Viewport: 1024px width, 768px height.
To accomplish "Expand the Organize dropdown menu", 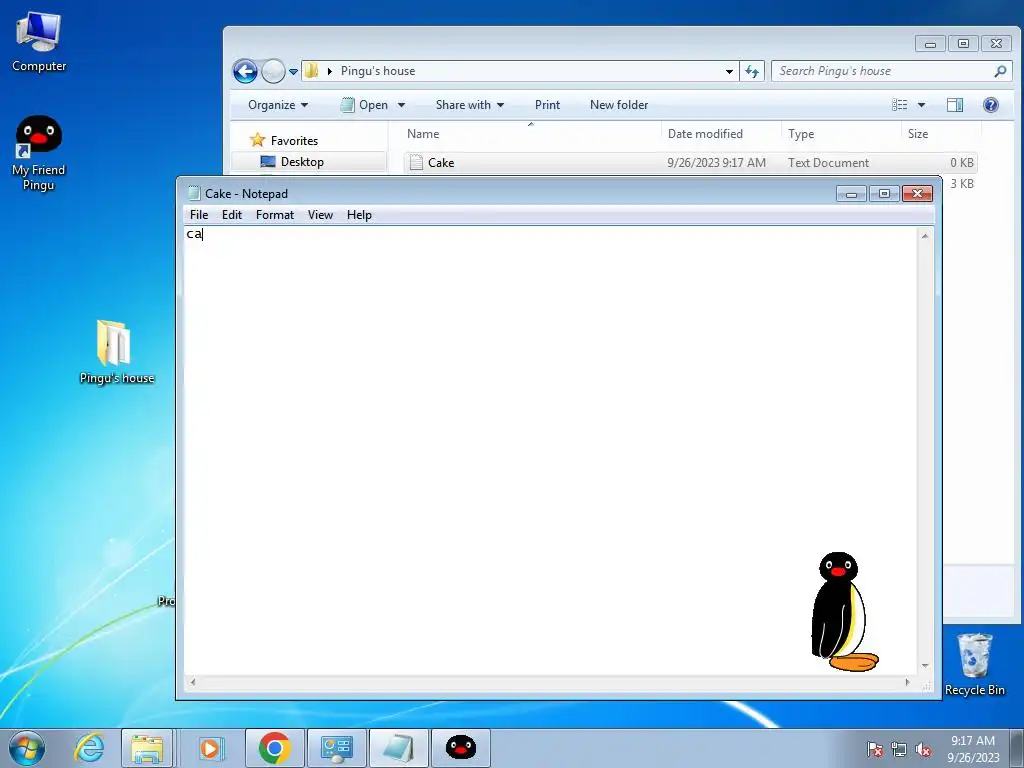I will [278, 104].
